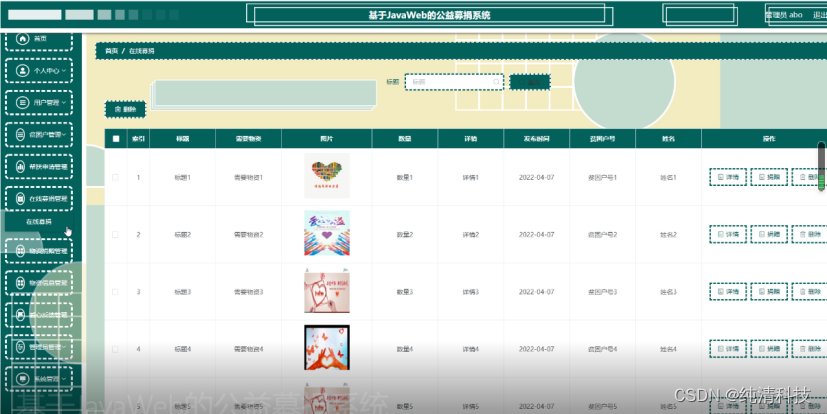Click the 详情3 cell in the table

470,292
